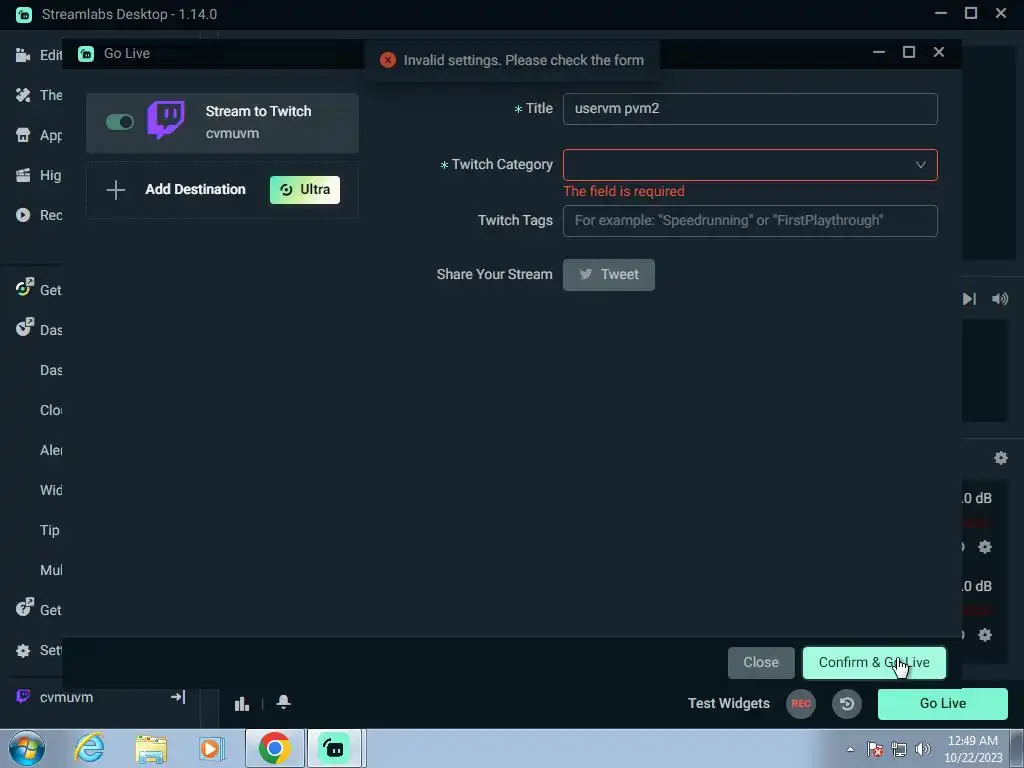Viewport: 1024px width, 768px height.
Task: Click the Dashboard icon in sidebar
Action: [x=24, y=327]
